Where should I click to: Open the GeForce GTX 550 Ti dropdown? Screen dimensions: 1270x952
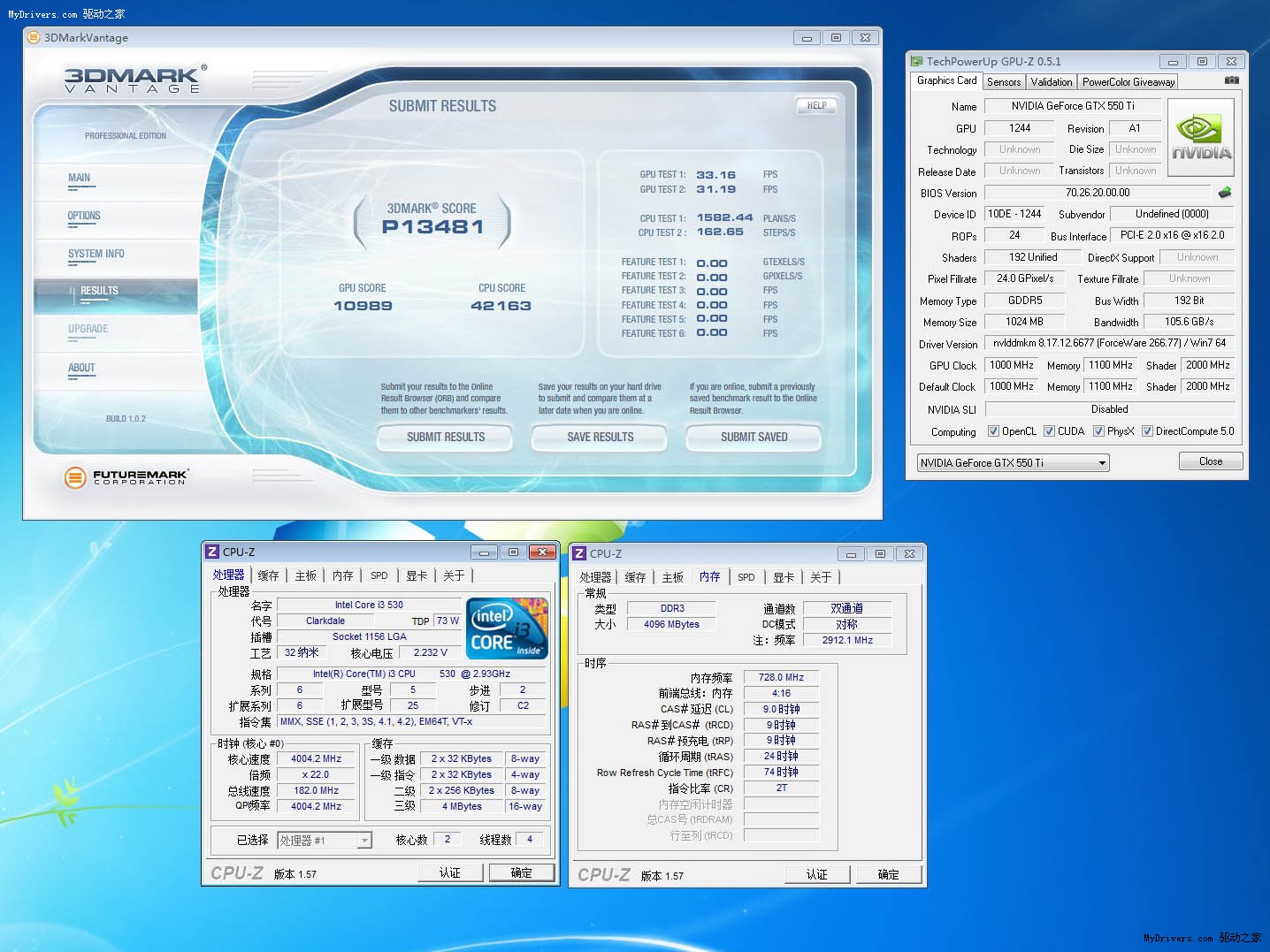tap(1013, 463)
